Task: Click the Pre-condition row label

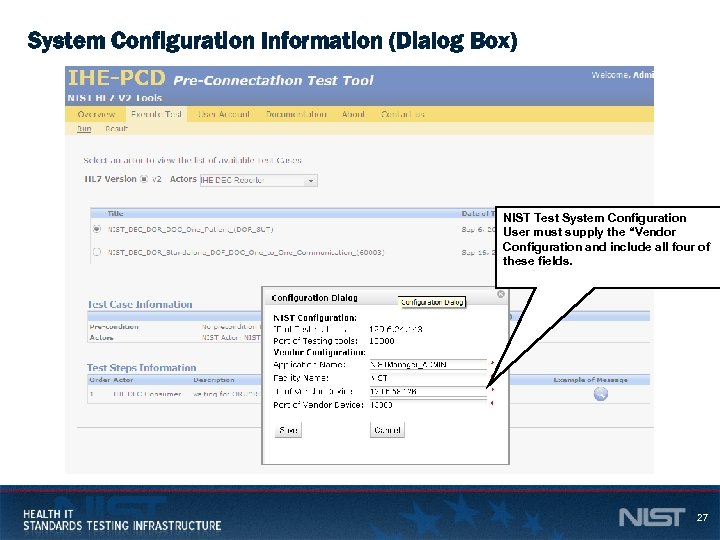Action: [114, 327]
